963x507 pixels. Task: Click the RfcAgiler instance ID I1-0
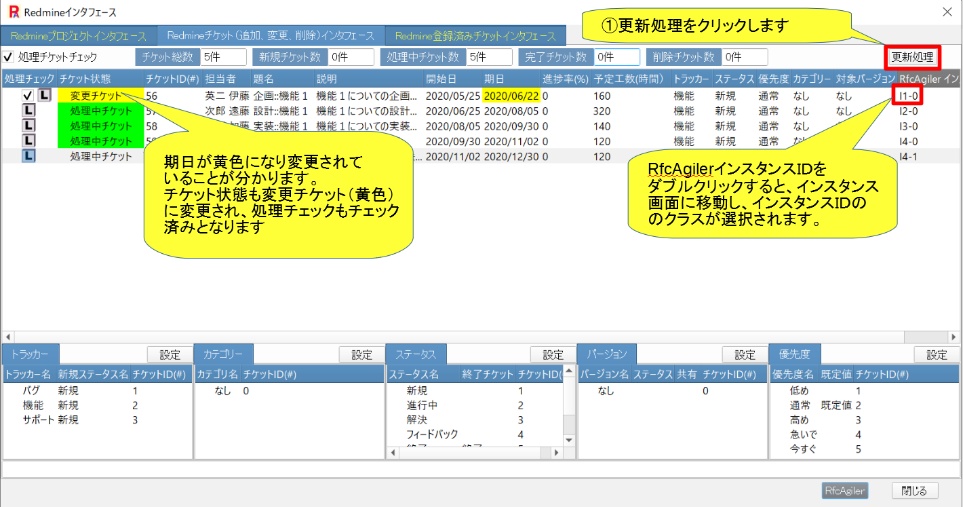pyautogui.click(x=908, y=96)
